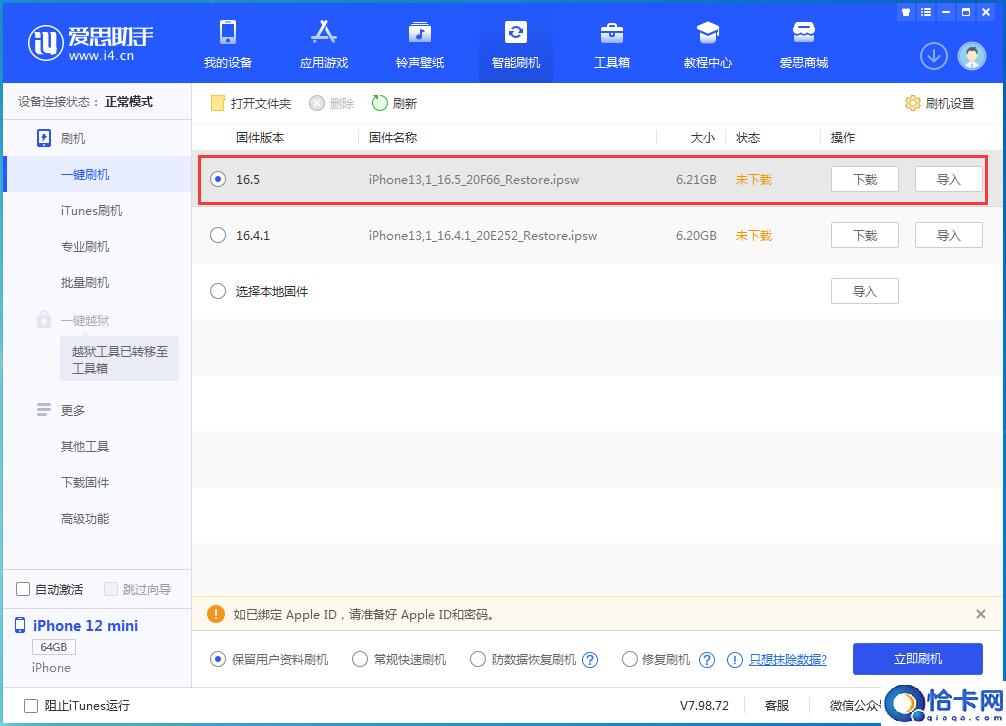The height and width of the screenshot is (726, 1006).
Task: Go to iTunes刷机 in sidebar
Action: pyautogui.click(x=91, y=210)
